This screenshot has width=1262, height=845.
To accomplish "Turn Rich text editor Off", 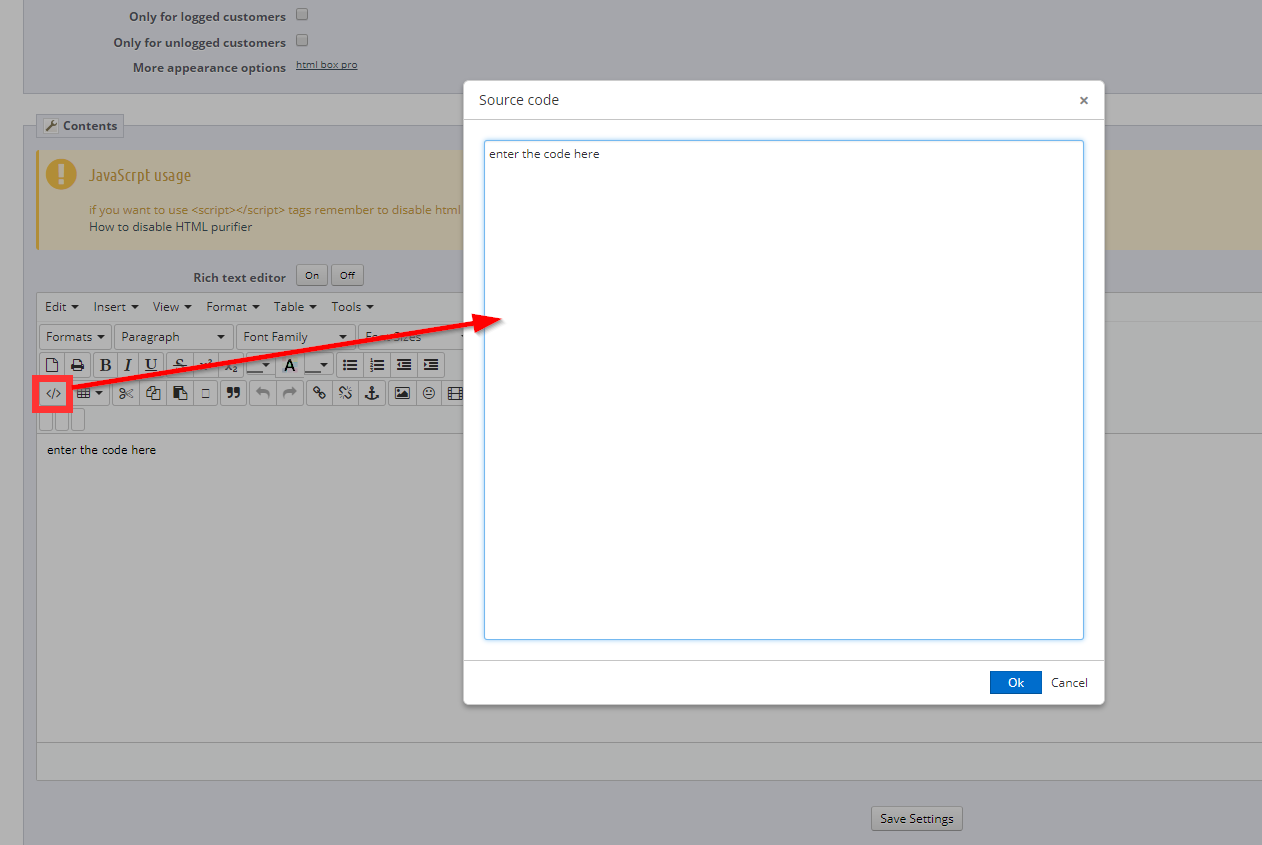I will point(347,275).
